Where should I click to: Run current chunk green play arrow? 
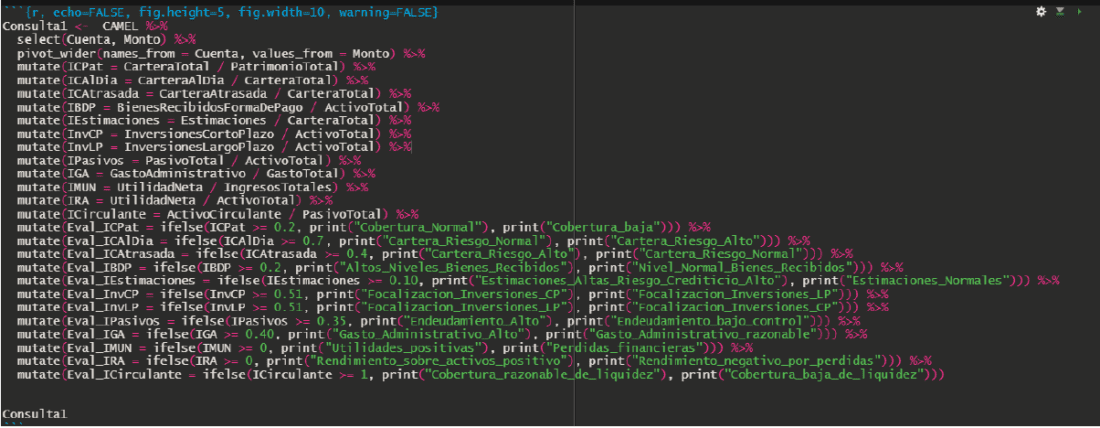click(x=1079, y=10)
